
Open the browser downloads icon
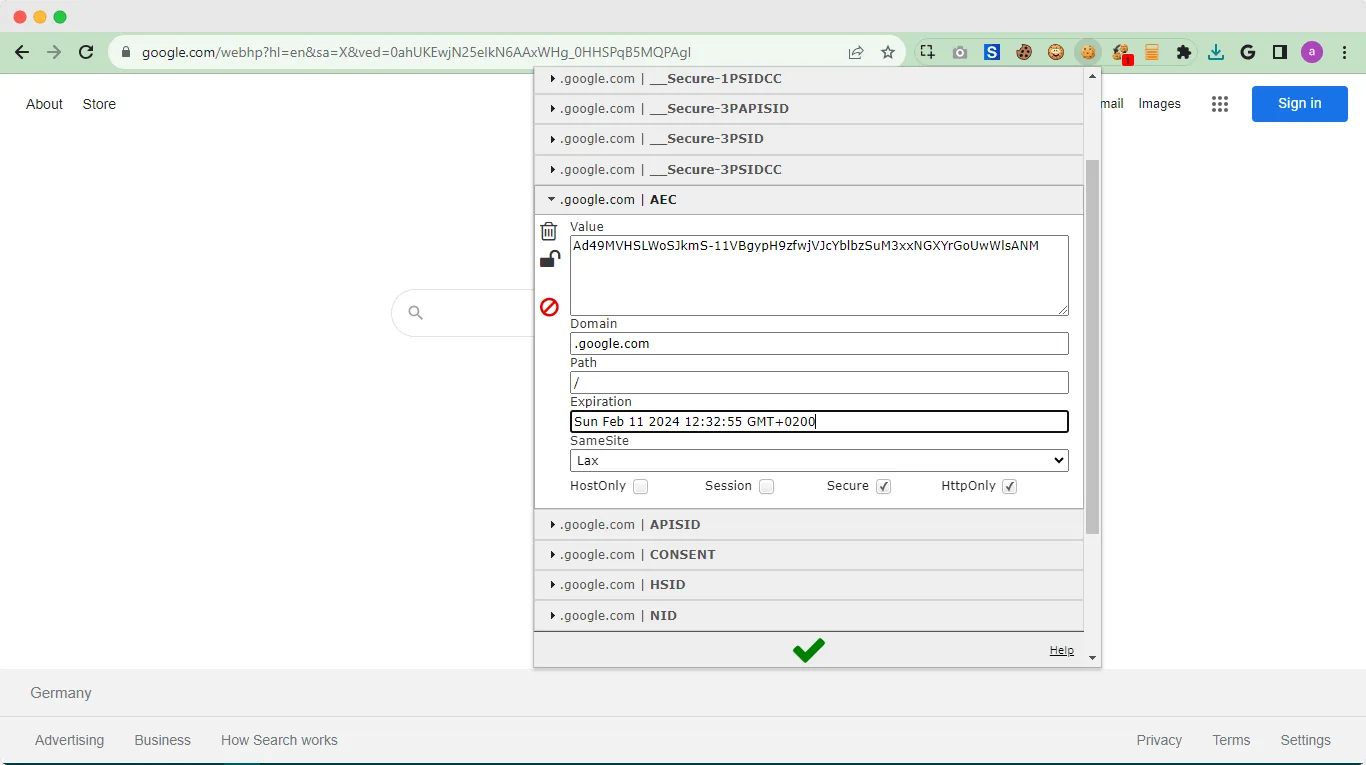coord(1216,52)
